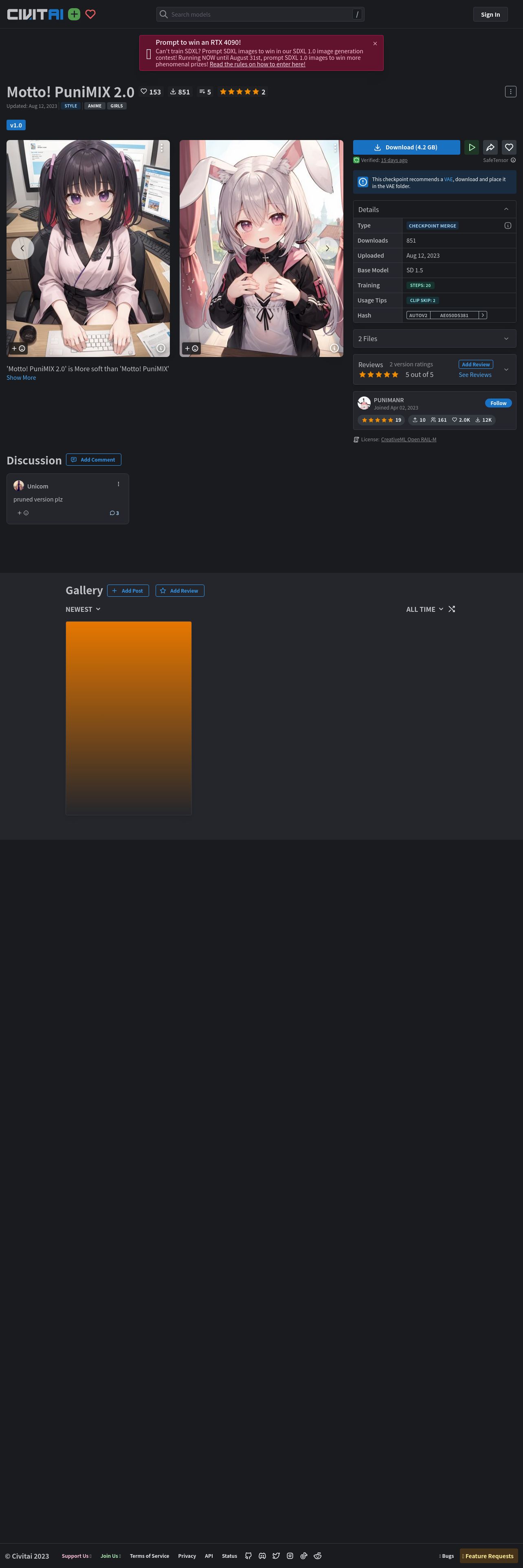This screenshot has height=1568, width=523.
Task: Add reaction to the bunny girl image
Action: [191, 348]
